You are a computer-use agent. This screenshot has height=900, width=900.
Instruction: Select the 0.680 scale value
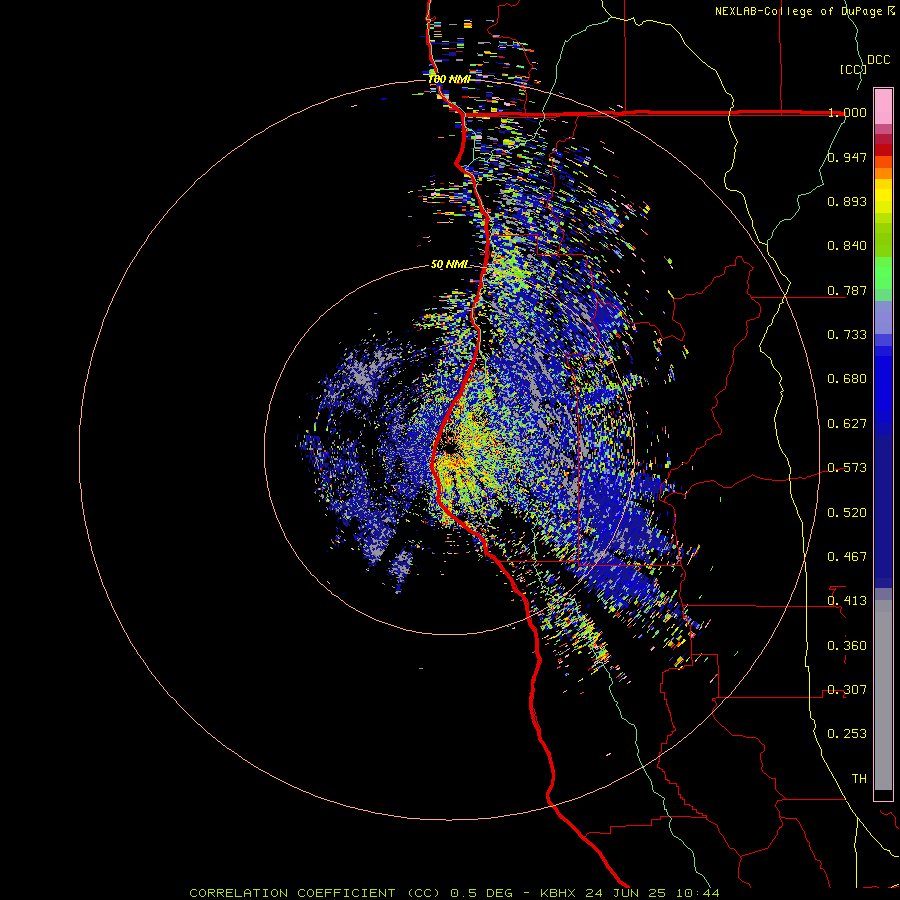(x=847, y=379)
